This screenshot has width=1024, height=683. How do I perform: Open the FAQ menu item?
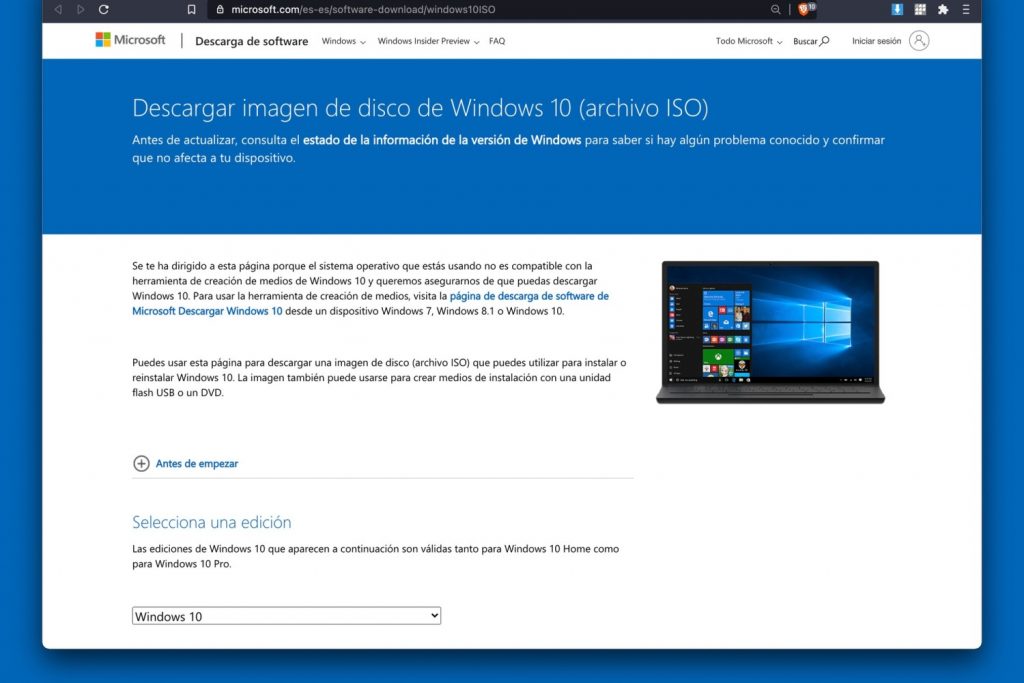(497, 42)
